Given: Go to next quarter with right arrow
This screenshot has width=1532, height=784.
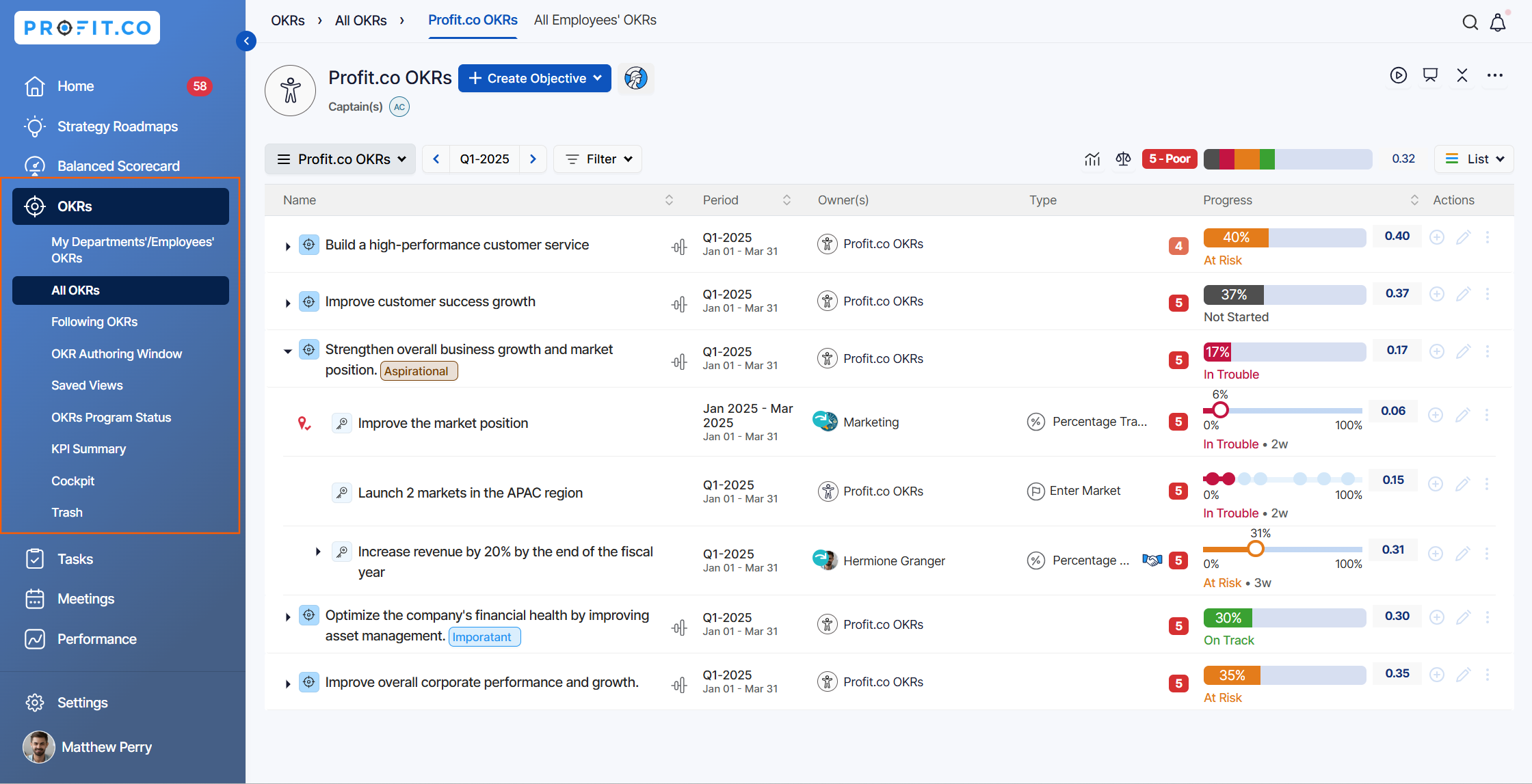Looking at the screenshot, I should pyautogui.click(x=533, y=159).
